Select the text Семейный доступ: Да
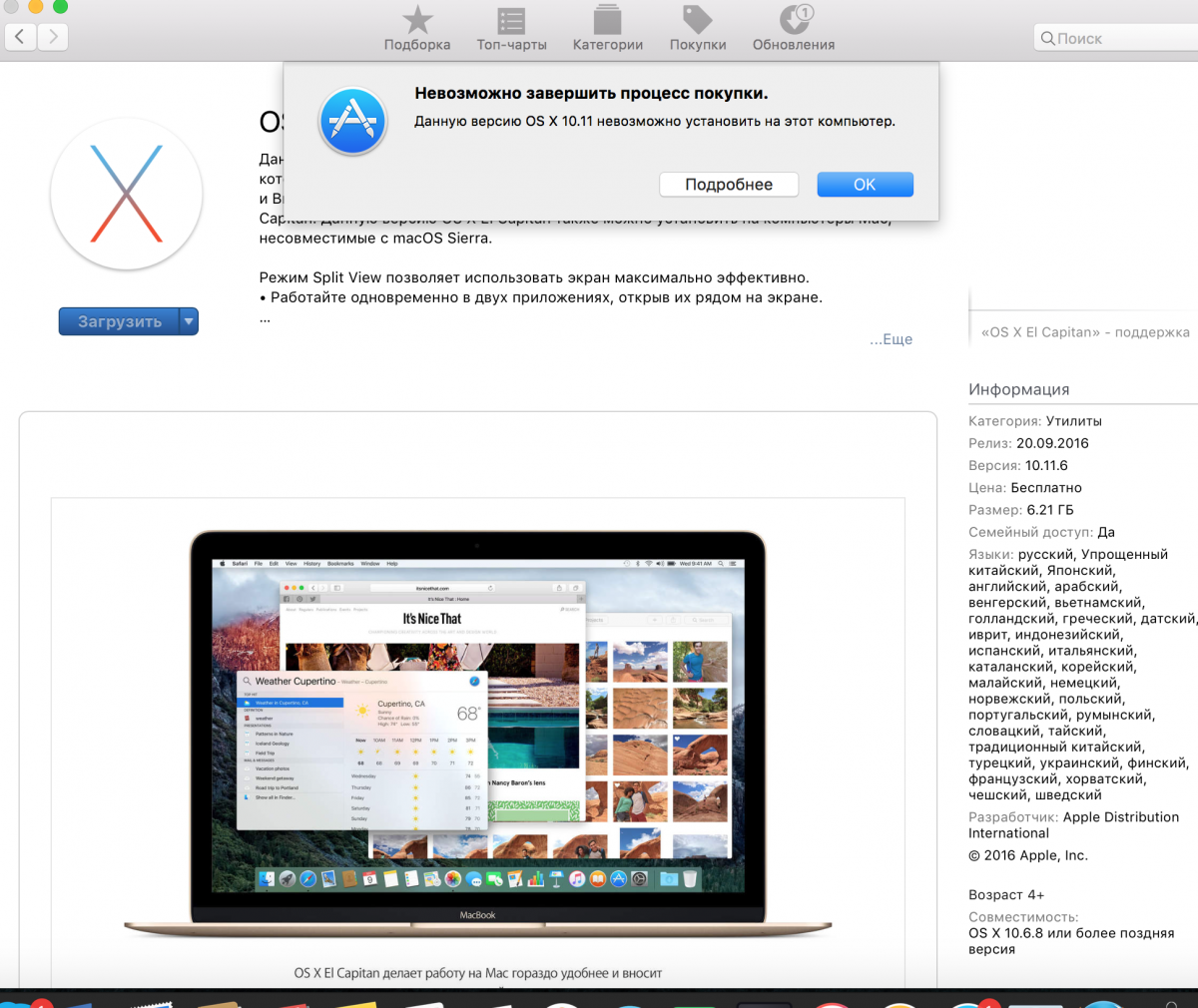 1041,532
